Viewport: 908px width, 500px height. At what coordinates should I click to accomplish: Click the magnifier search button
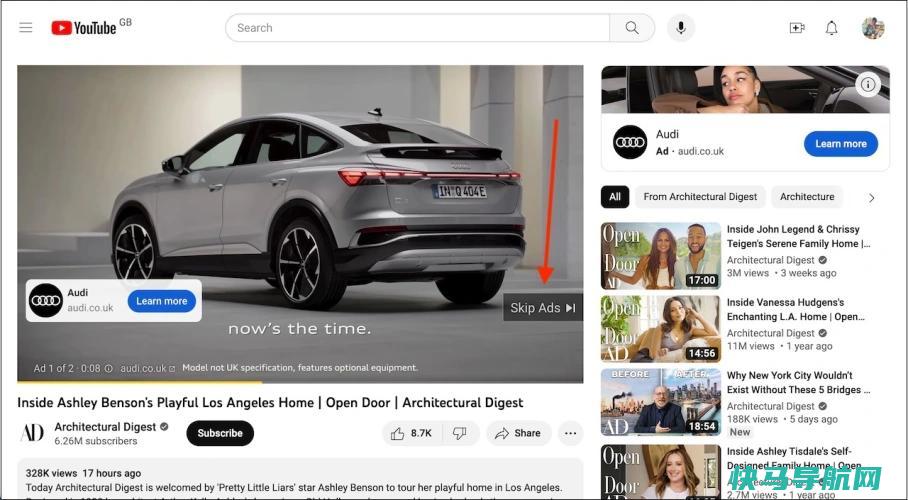pyautogui.click(x=632, y=28)
